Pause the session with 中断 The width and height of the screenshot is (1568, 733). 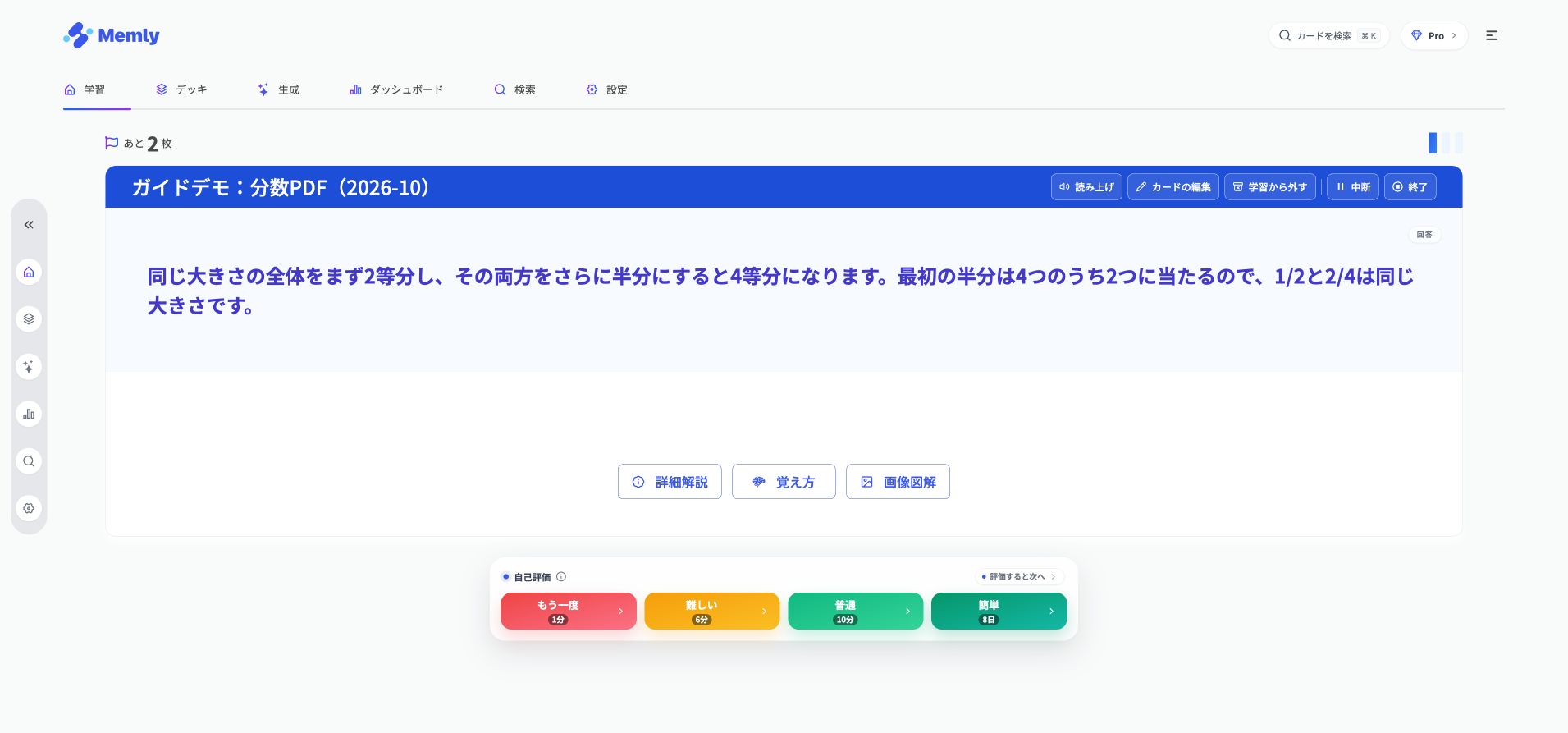click(x=1353, y=187)
